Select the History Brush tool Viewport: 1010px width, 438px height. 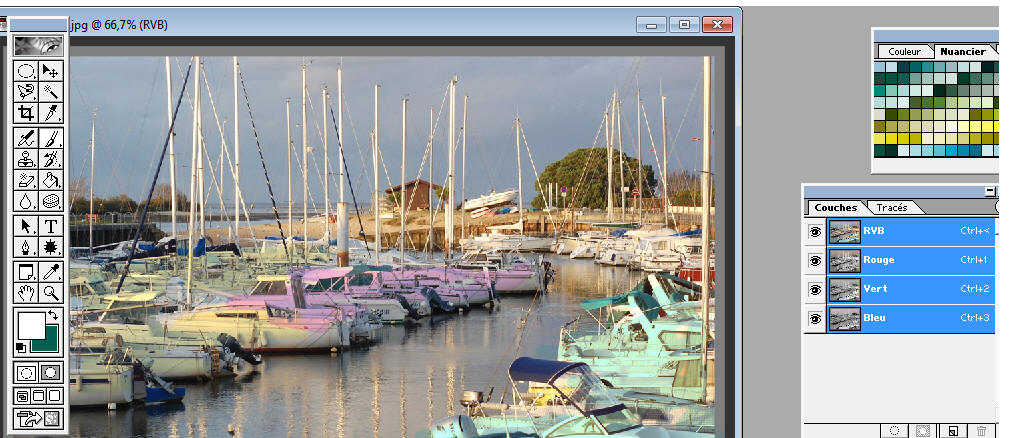pos(51,159)
